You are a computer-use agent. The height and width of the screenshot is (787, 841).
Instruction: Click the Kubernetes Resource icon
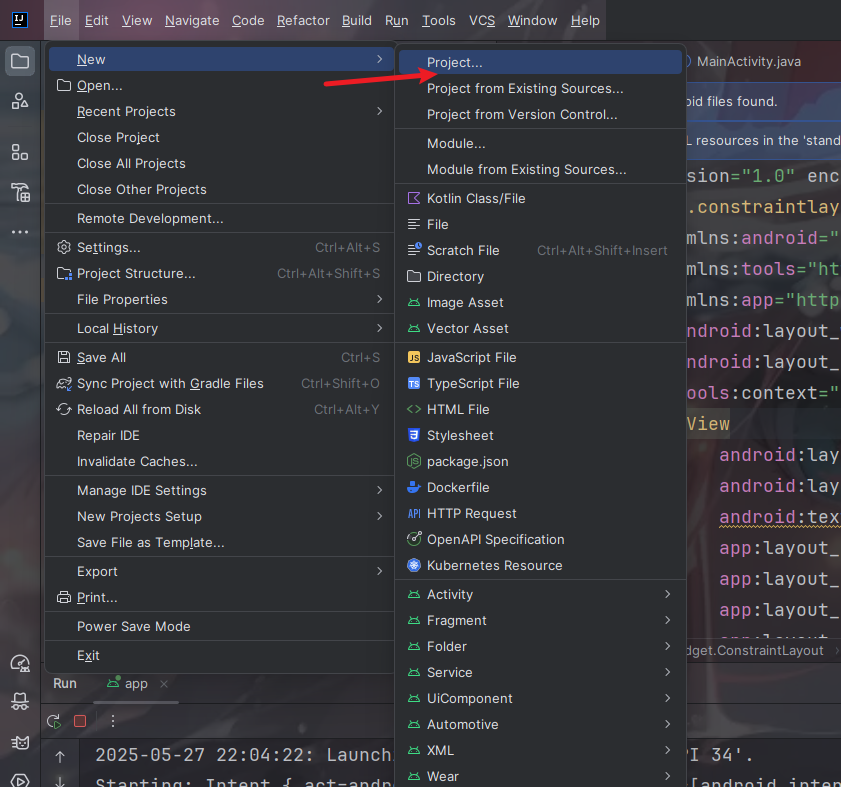[414, 565]
